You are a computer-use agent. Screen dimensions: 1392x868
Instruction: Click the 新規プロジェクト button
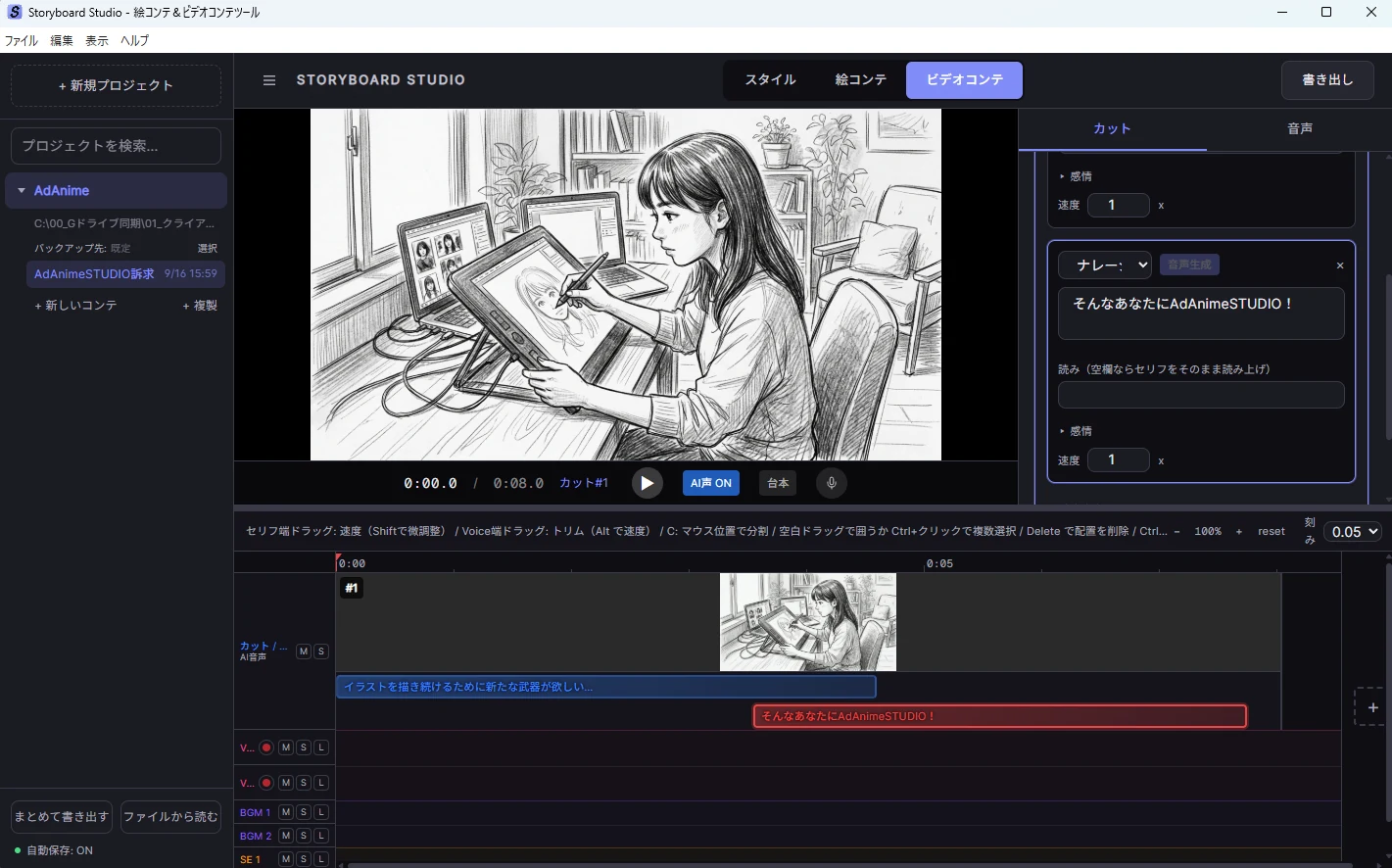point(116,85)
